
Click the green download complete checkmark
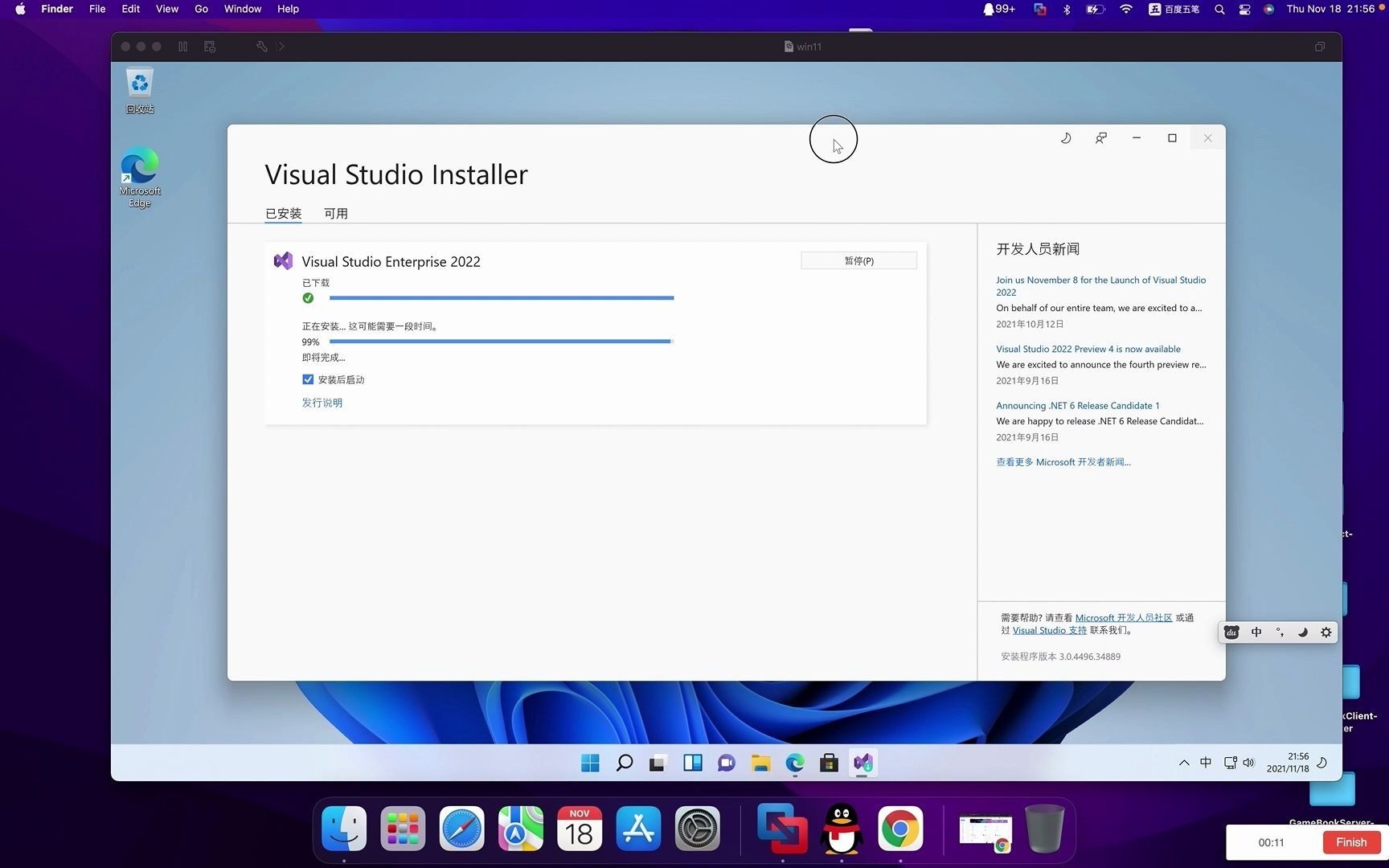308,298
